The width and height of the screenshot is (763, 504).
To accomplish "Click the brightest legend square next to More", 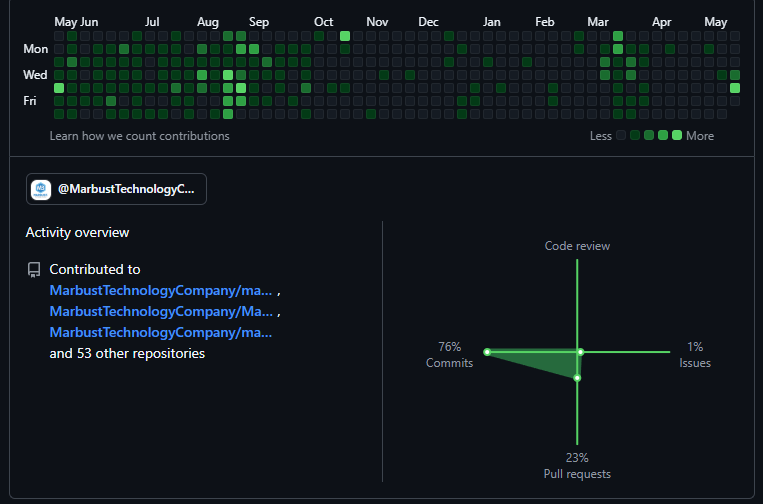I will [x=677, y=135].
